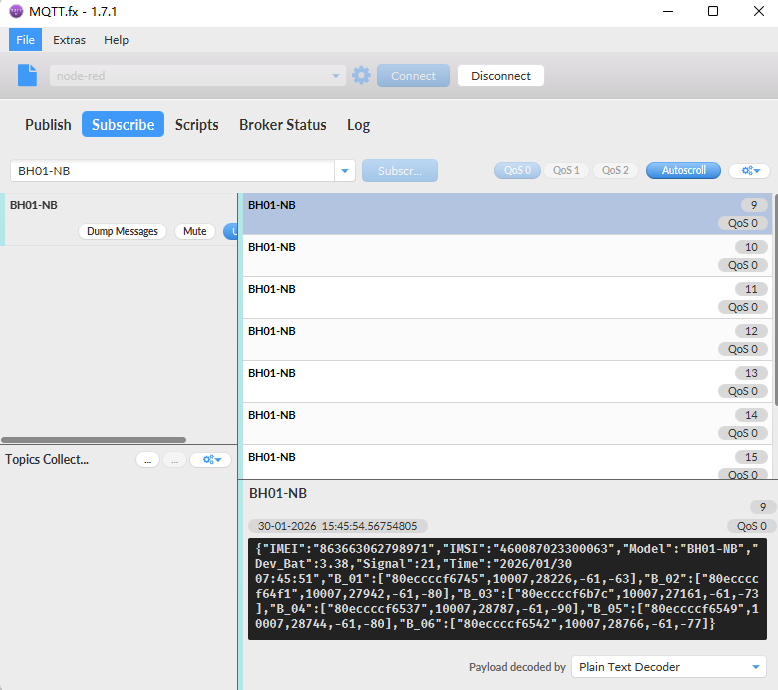Switch to the Publish tab
The height and width of the screenshot is (690, 778).
pos(48,125)
